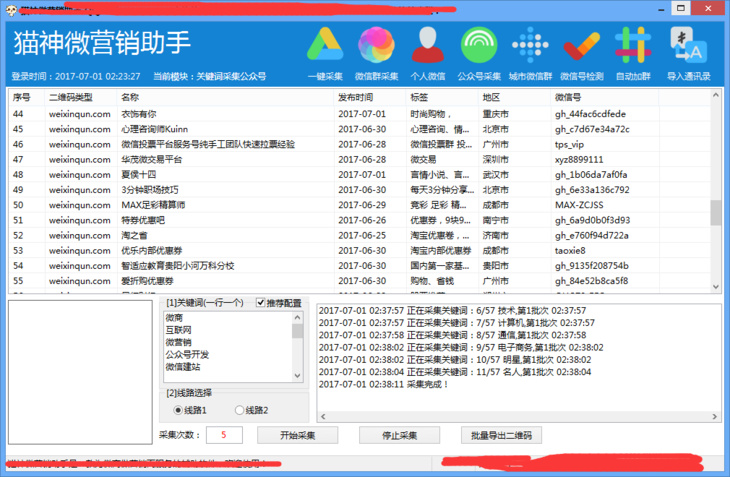
Task: Sort by the 二维码类型 column header
Action: tap(81, 97)
